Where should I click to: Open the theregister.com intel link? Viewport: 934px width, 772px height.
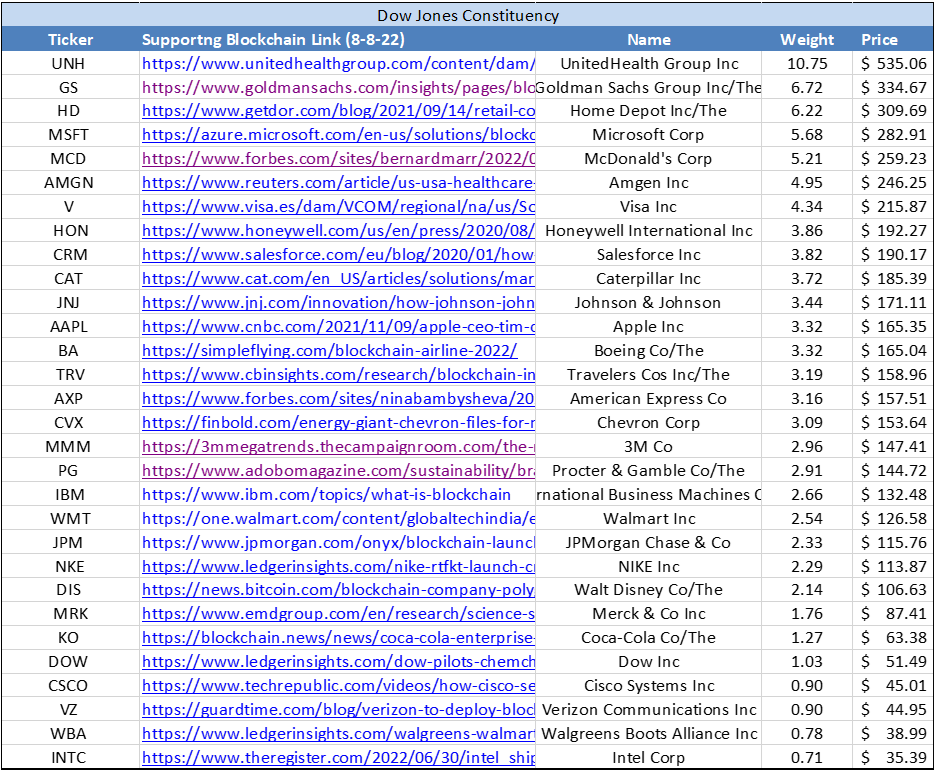tap(338, 758)
